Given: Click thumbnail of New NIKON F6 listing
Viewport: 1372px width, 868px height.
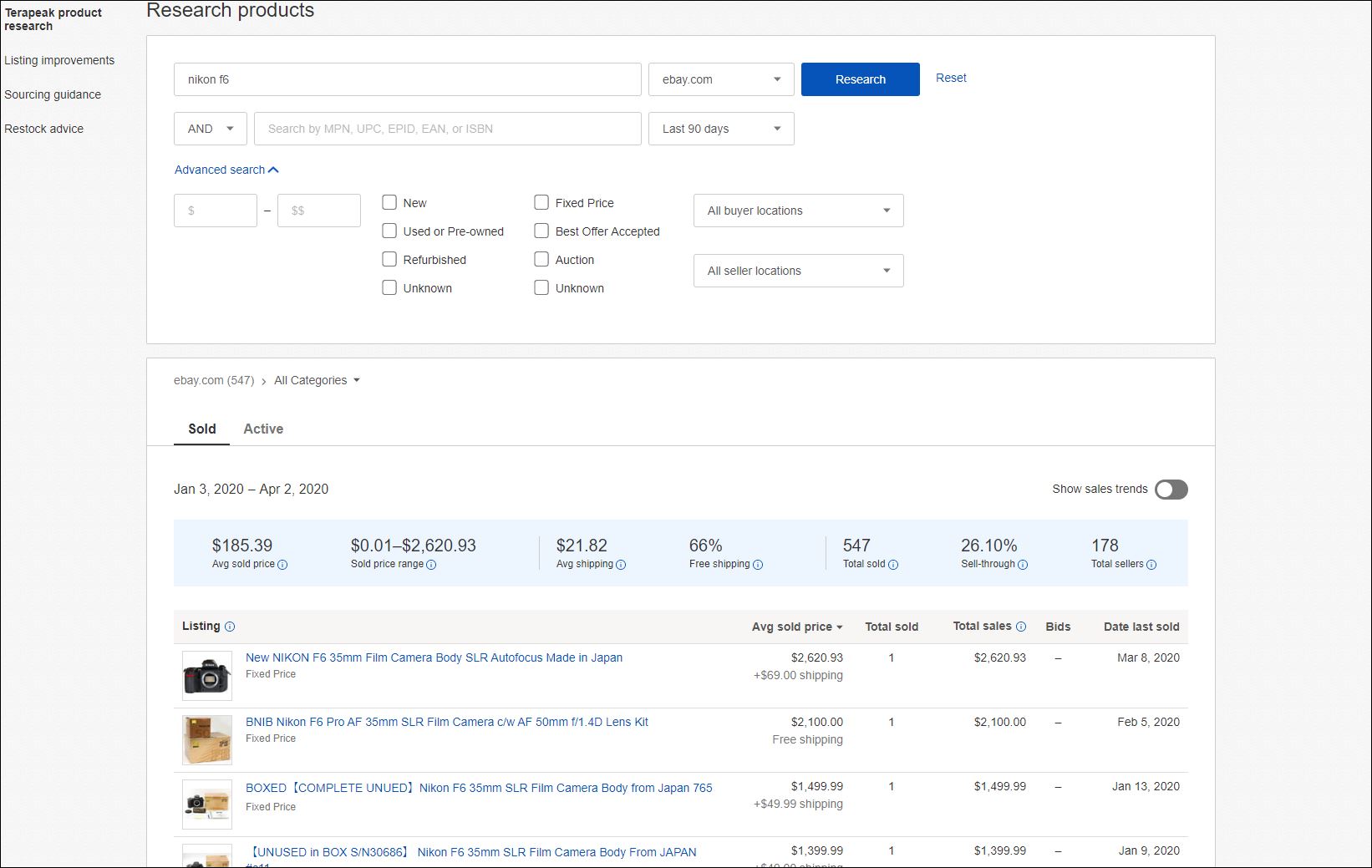Looking at the screenshot, I should [207, 676].
